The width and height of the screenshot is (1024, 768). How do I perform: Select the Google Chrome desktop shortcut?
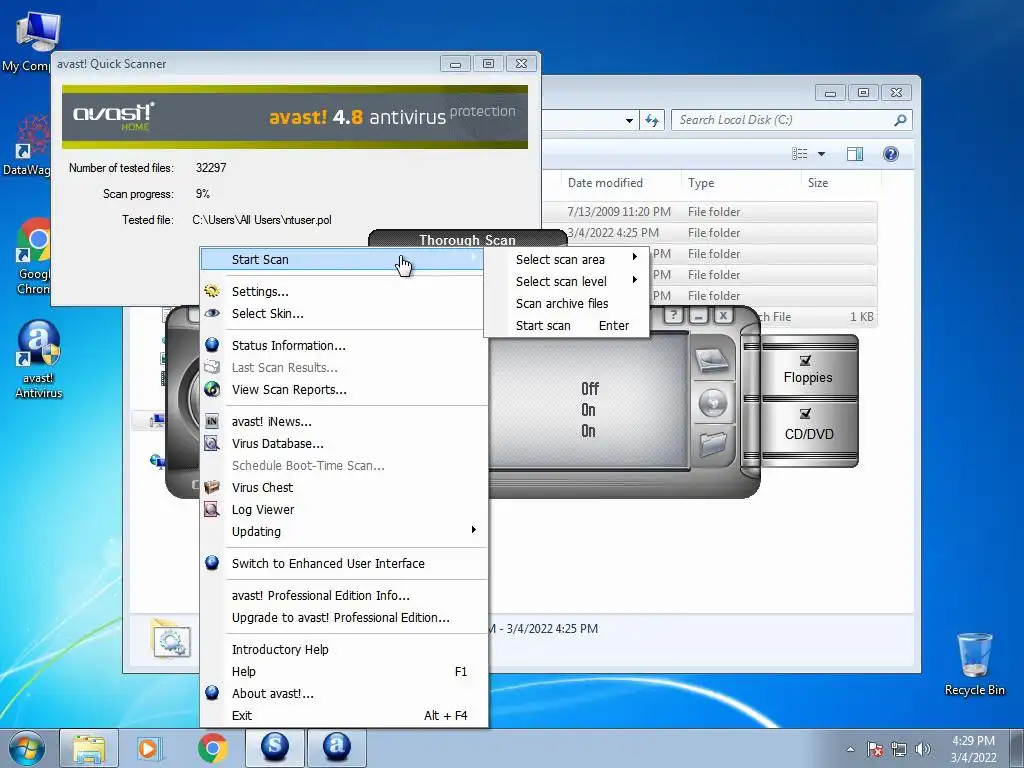34,257
